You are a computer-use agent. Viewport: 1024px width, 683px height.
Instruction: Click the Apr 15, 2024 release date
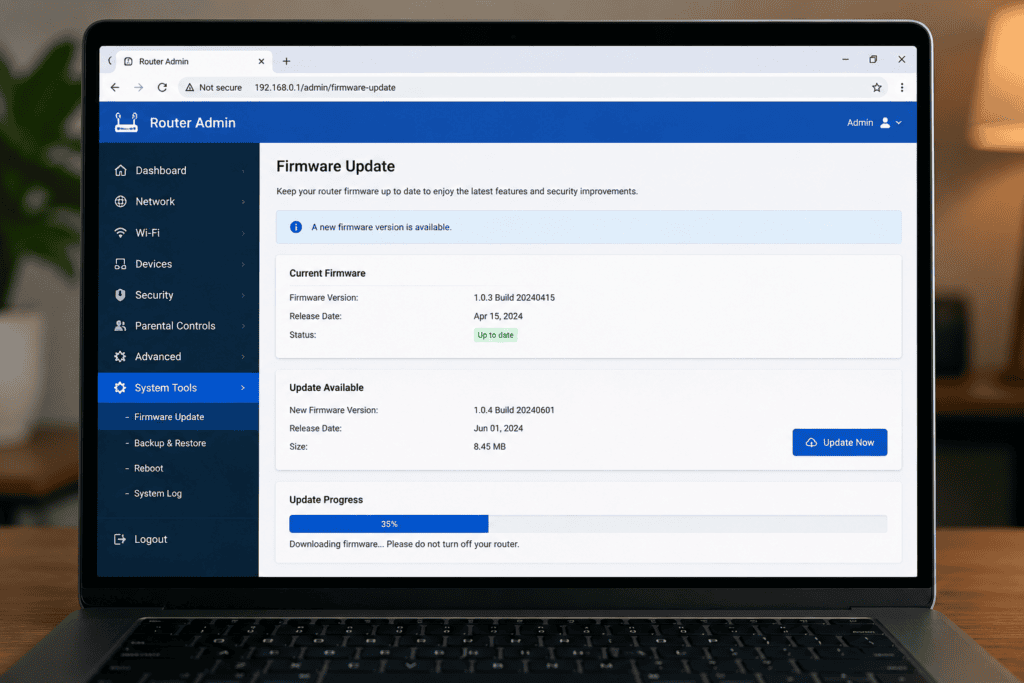498,316
